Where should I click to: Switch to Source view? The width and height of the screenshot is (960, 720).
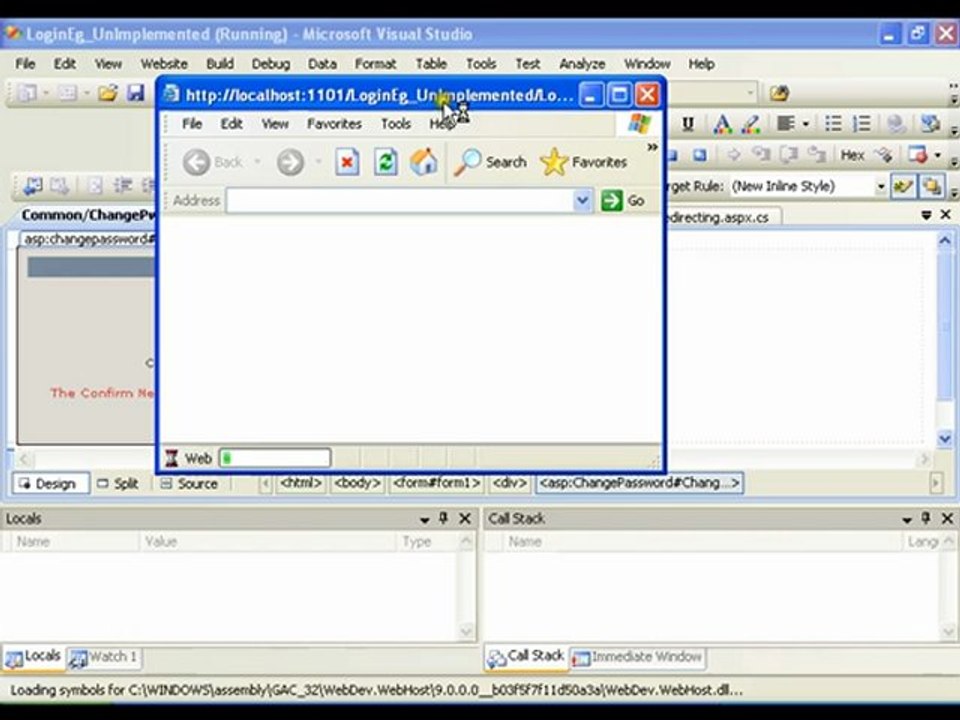pos(189,483)
